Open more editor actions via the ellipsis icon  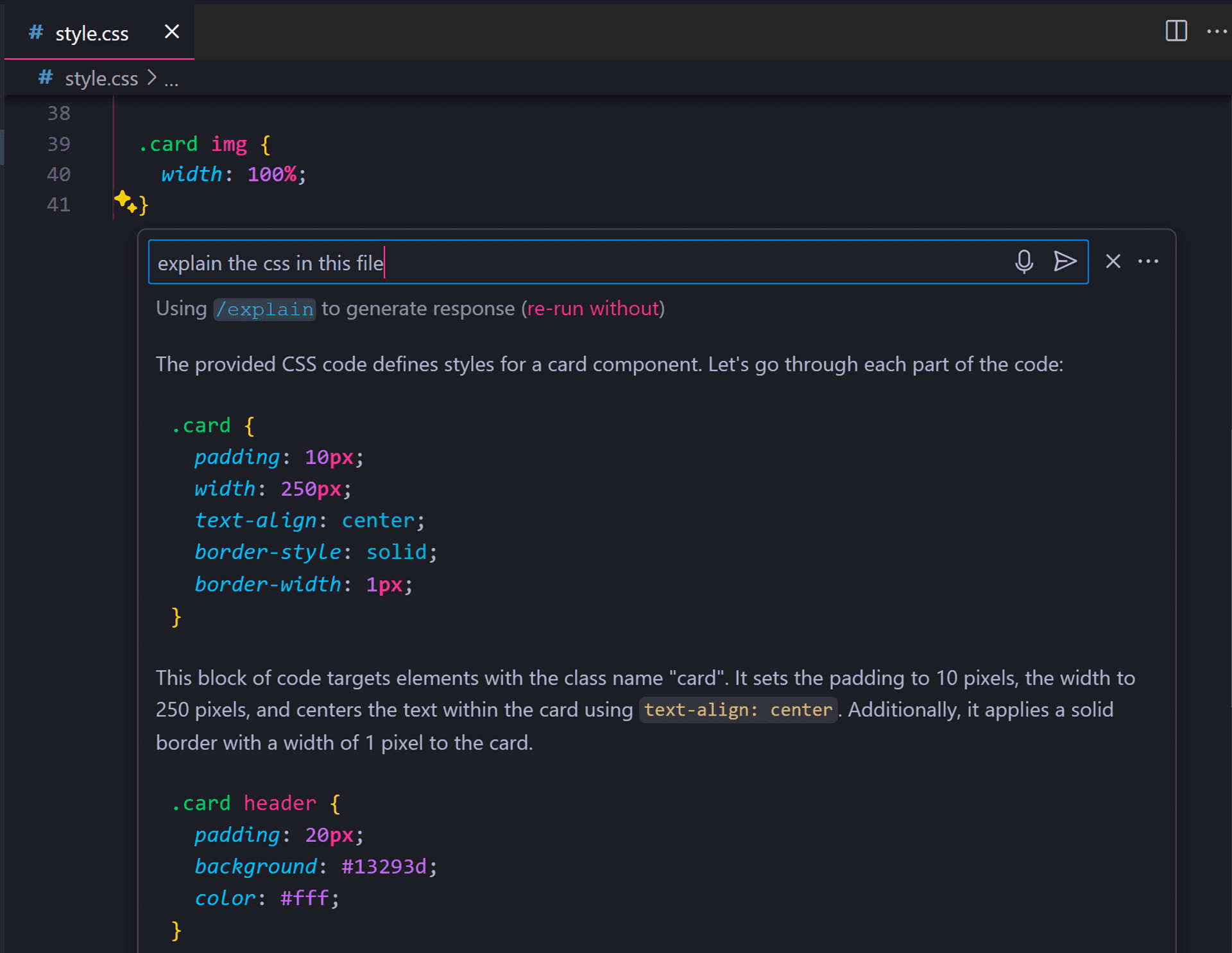[x=1217, y=31]
